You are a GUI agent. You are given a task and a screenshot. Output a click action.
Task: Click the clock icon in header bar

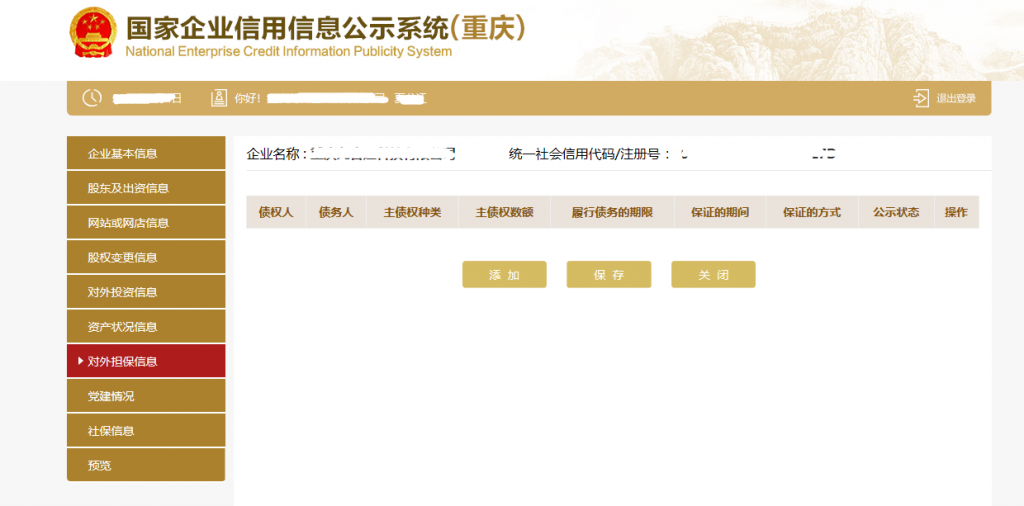(92, 98)
